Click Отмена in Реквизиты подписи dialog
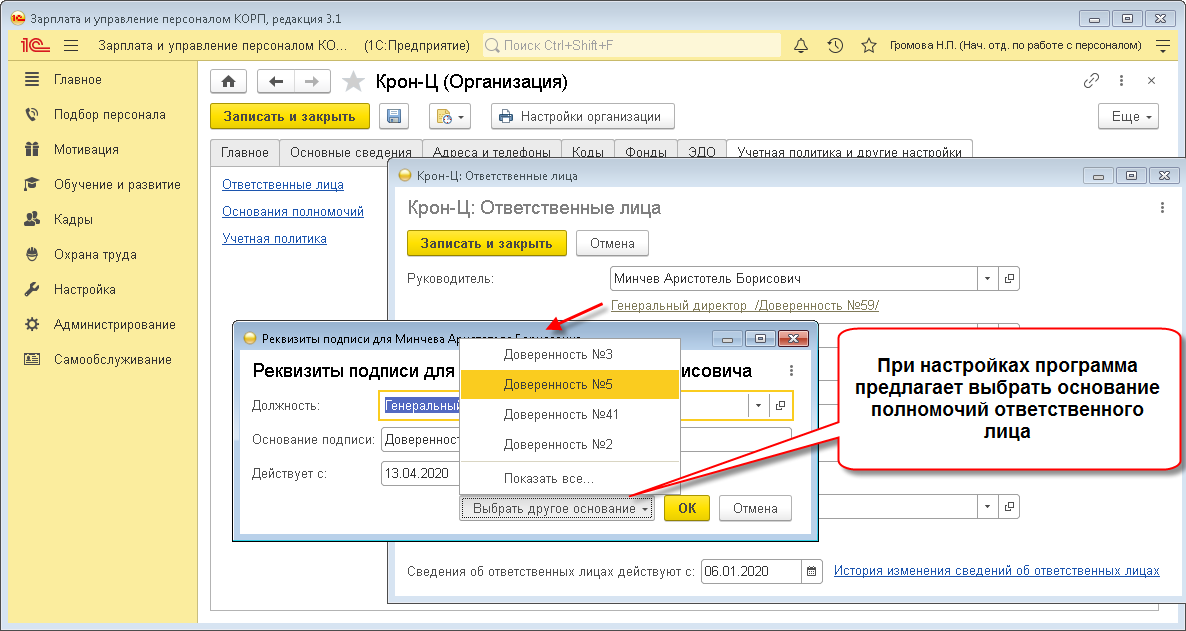The image size is (1186, 631). pos(755,508)
